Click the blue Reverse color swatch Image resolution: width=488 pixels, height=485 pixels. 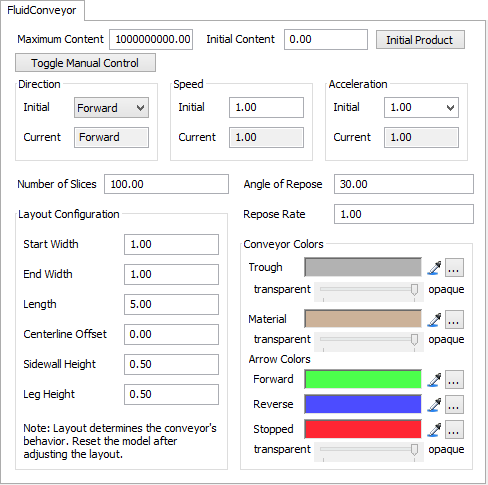363,404
